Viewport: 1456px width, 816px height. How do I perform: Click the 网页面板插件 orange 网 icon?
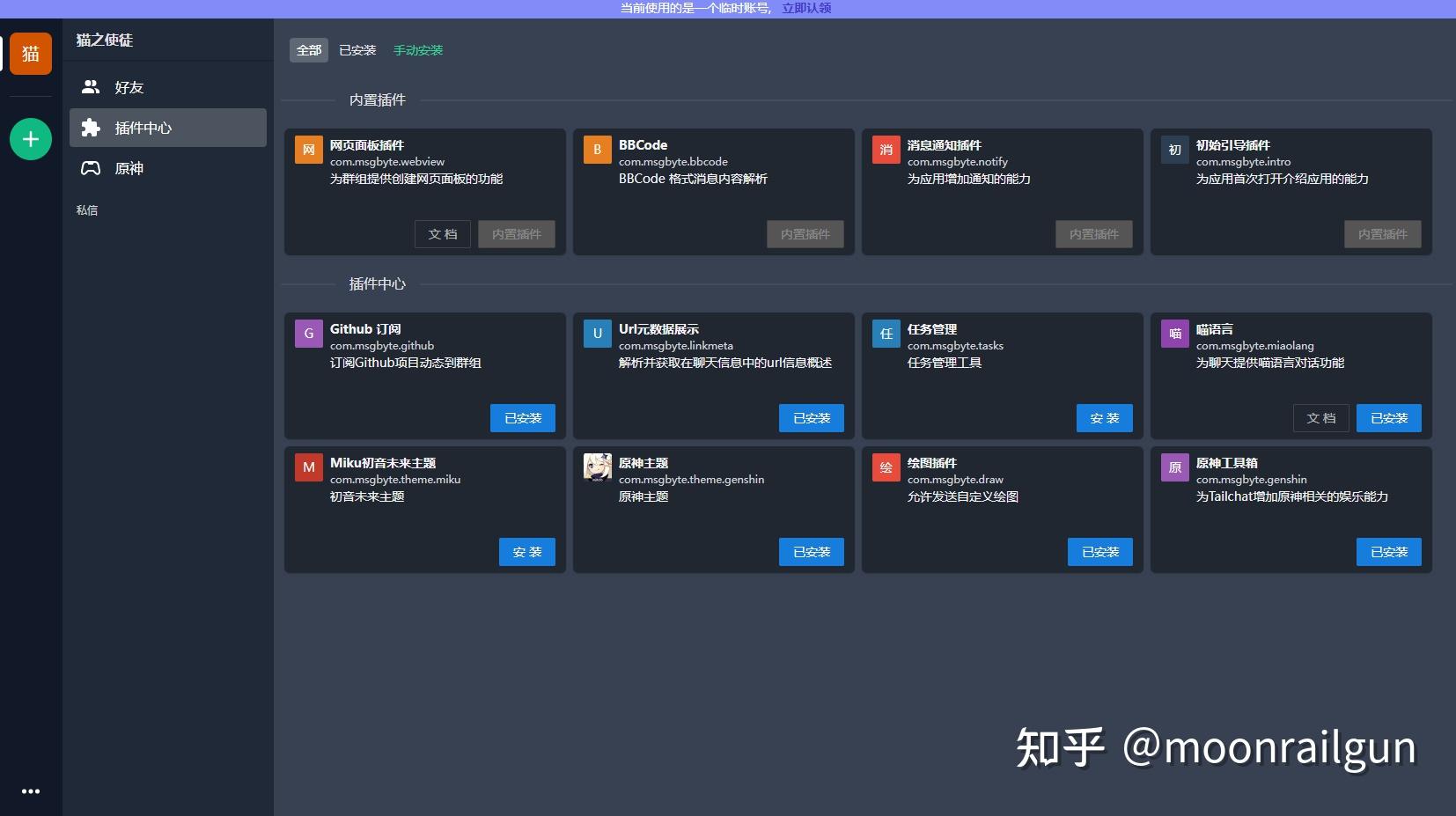pyautogui.click(x=309, y=150)
